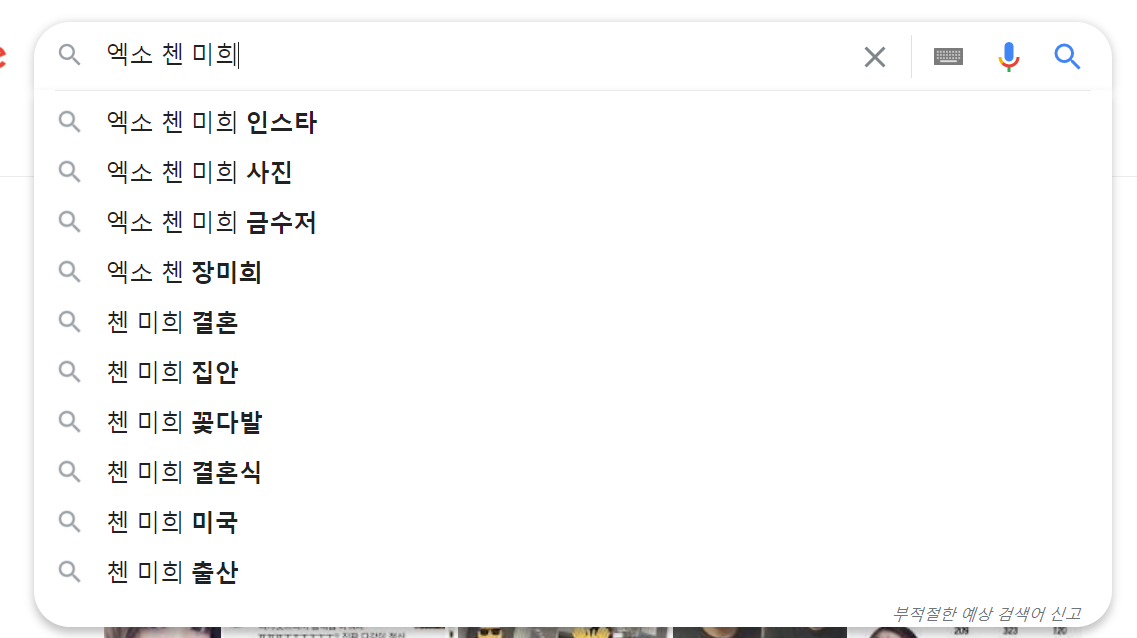Select suggestion 첸 미희 결혼식
Screen dimensions: 1137x638
point(573,472)
